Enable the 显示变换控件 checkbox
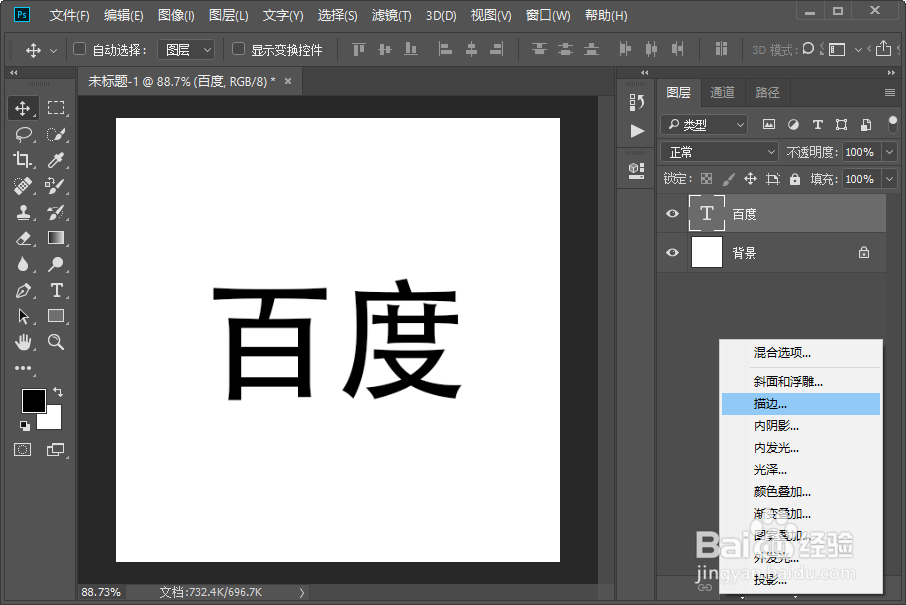 [x=238, y=49]
